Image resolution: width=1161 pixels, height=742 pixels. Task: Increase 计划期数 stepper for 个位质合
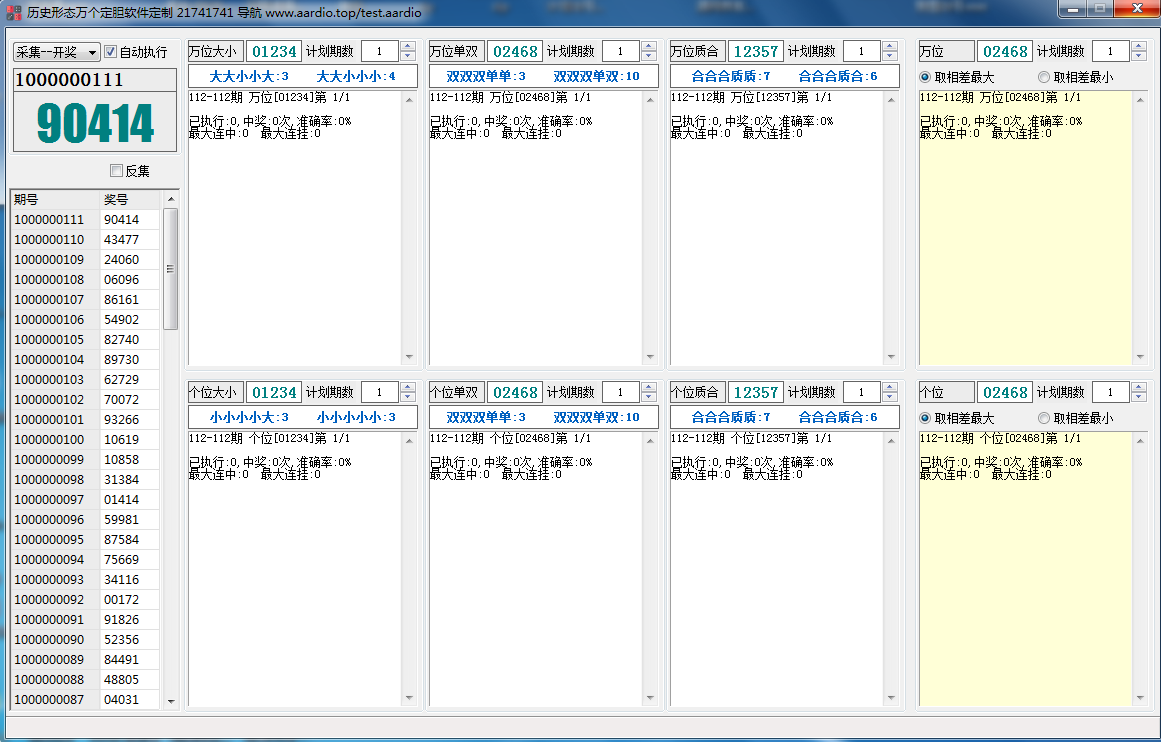tap(890, 387)
